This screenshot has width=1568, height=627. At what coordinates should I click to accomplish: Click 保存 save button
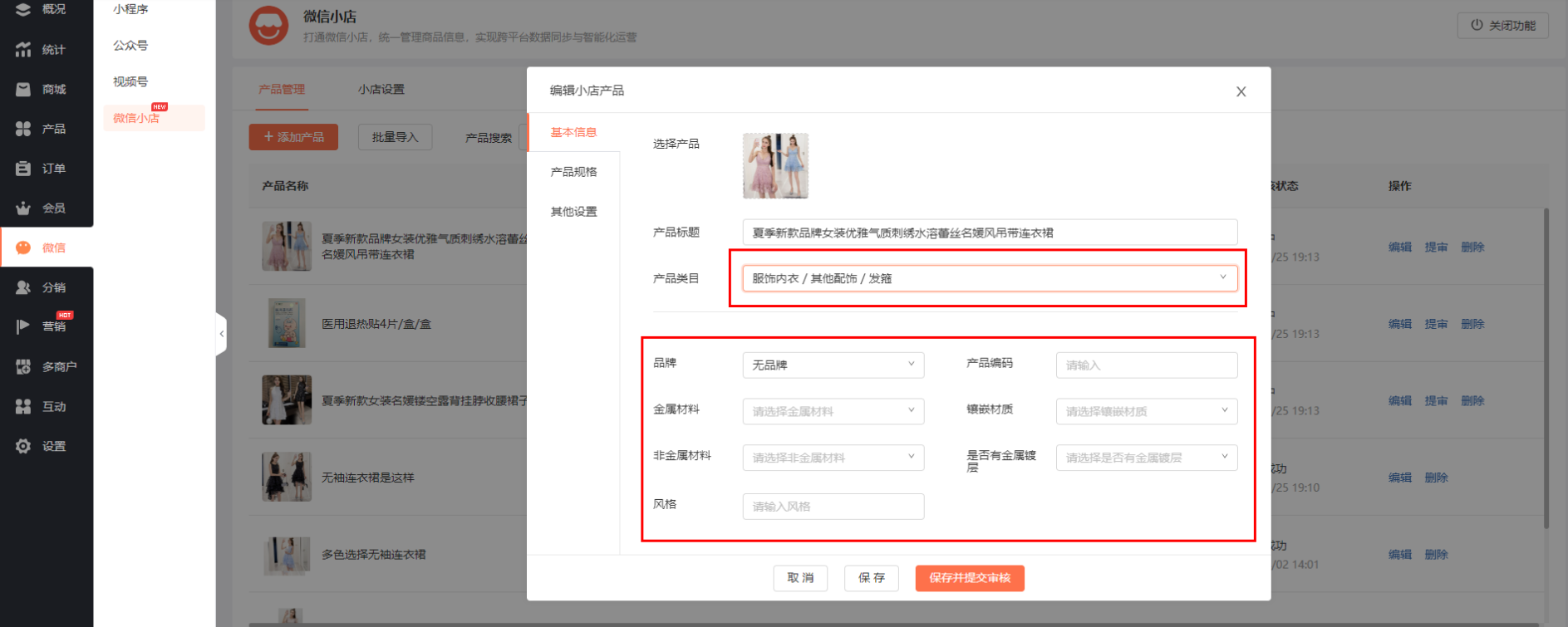coord(872,578)
